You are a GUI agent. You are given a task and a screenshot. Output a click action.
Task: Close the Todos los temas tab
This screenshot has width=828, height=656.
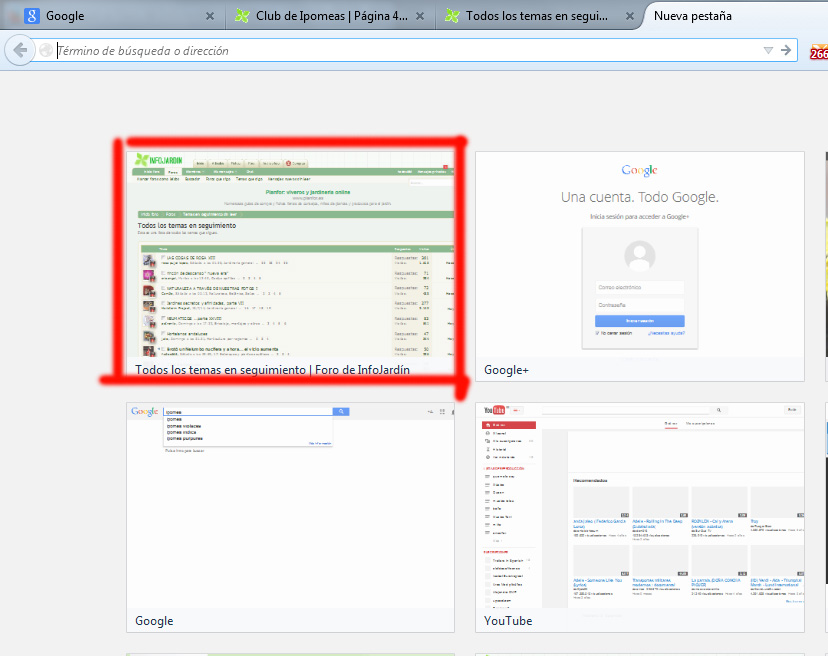[x=629, y=16]
